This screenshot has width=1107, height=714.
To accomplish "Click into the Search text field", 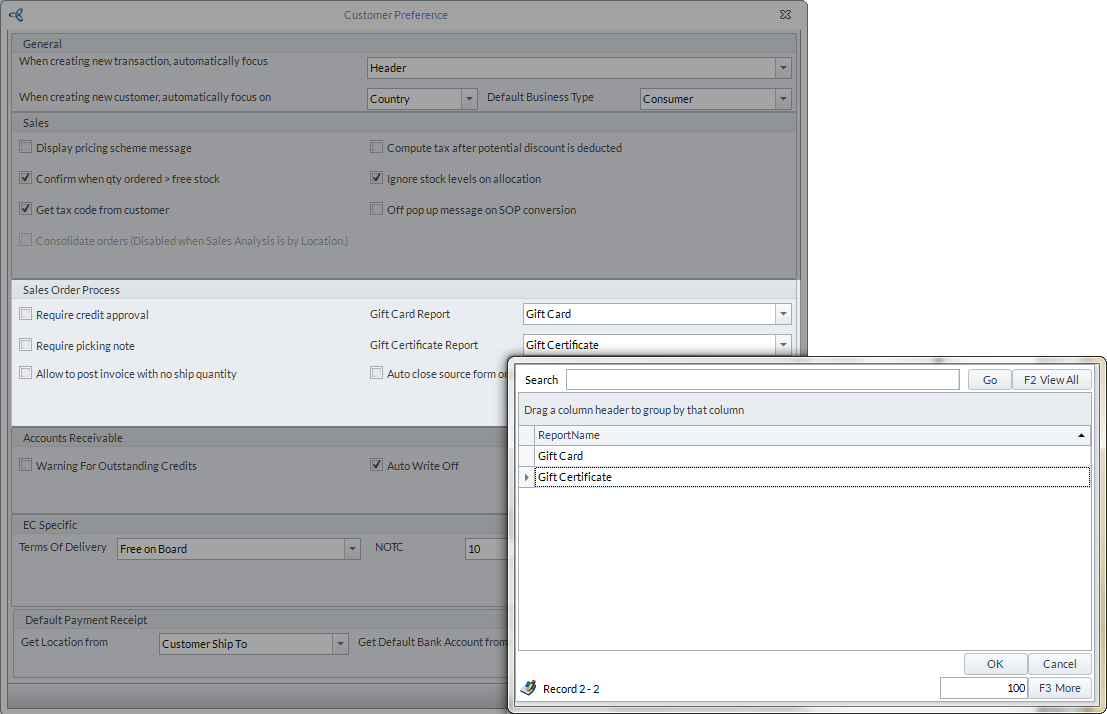I will click(x=762, y=380).
